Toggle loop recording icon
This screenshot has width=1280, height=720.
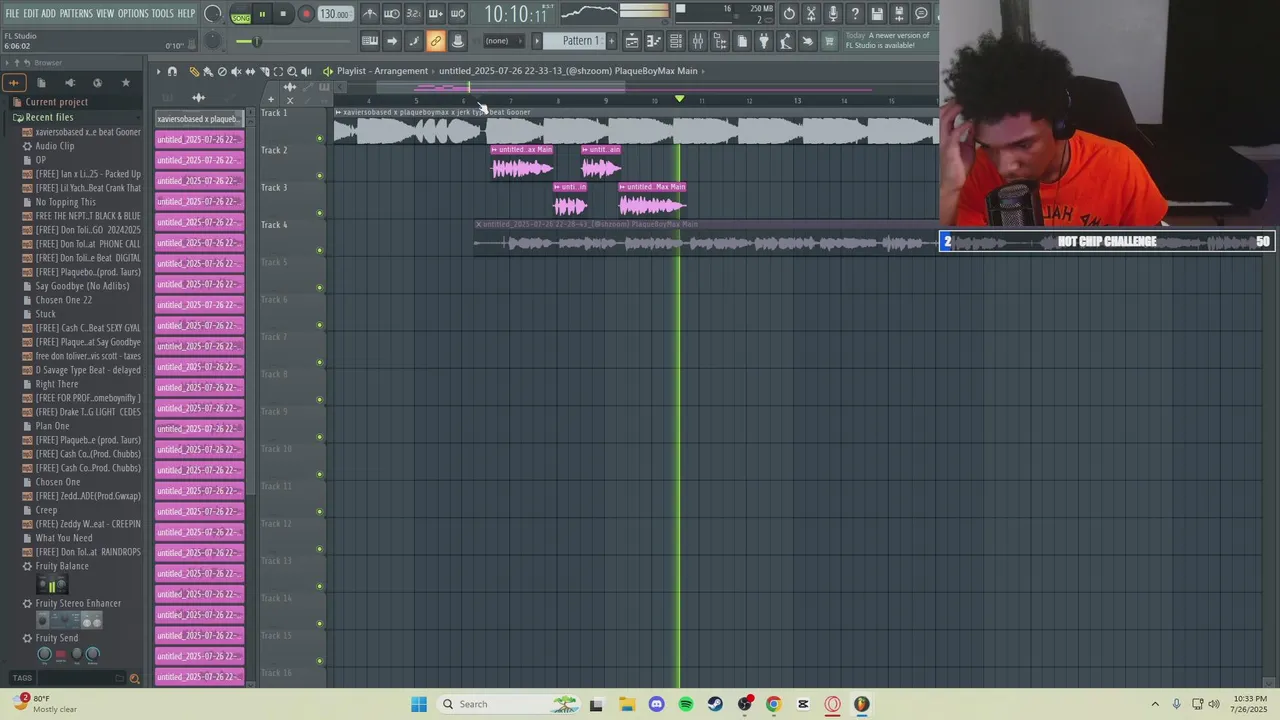[458, 14]
